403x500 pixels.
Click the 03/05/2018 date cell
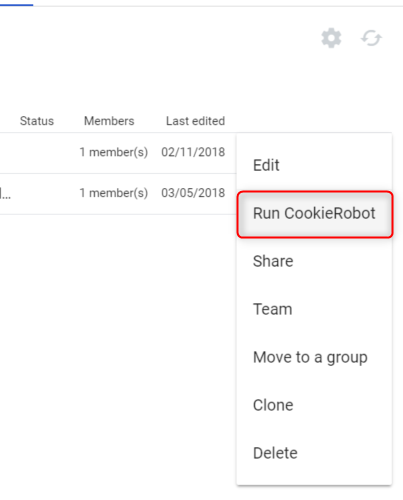[193, 193]
